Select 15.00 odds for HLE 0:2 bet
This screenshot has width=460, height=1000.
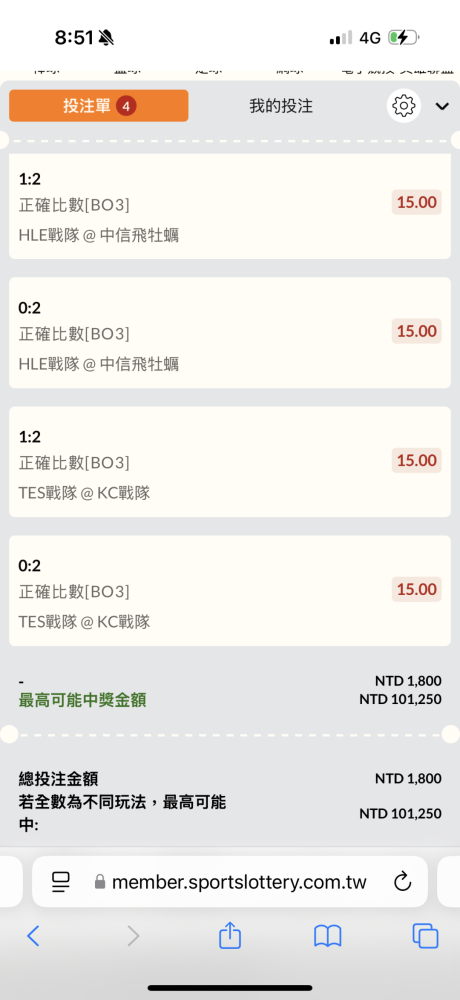pos(417,331)
